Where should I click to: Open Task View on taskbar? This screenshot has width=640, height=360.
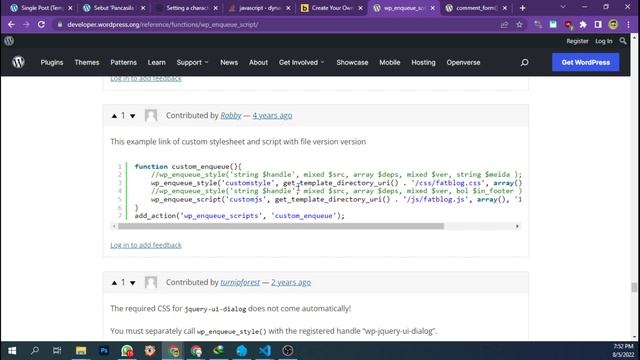click(57, 351)
